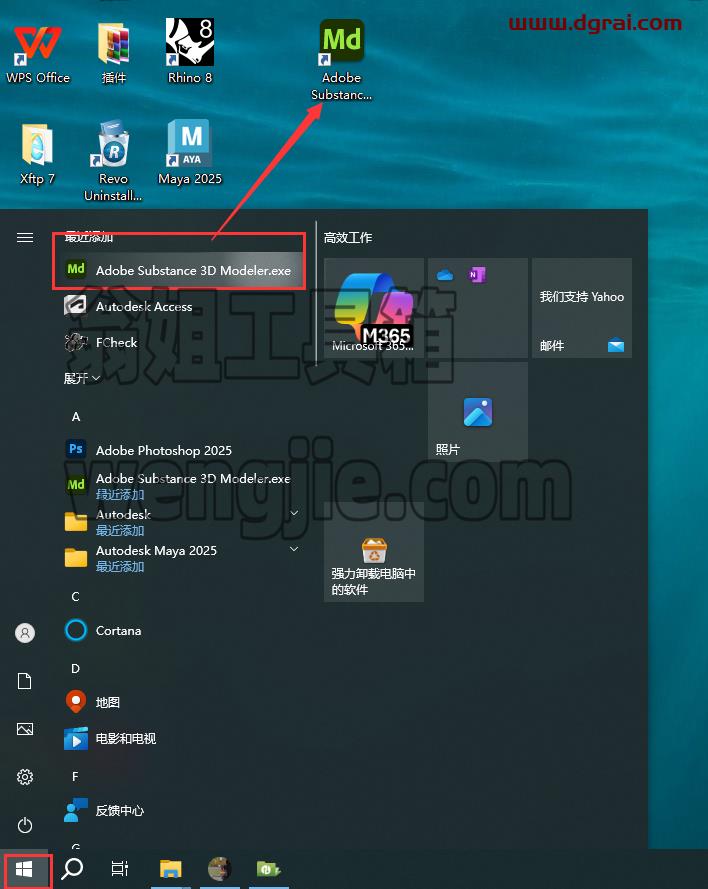Launch the Rhino 8 desktop shortcut
Screen dimensions: 708x889
tap(190, 52)
